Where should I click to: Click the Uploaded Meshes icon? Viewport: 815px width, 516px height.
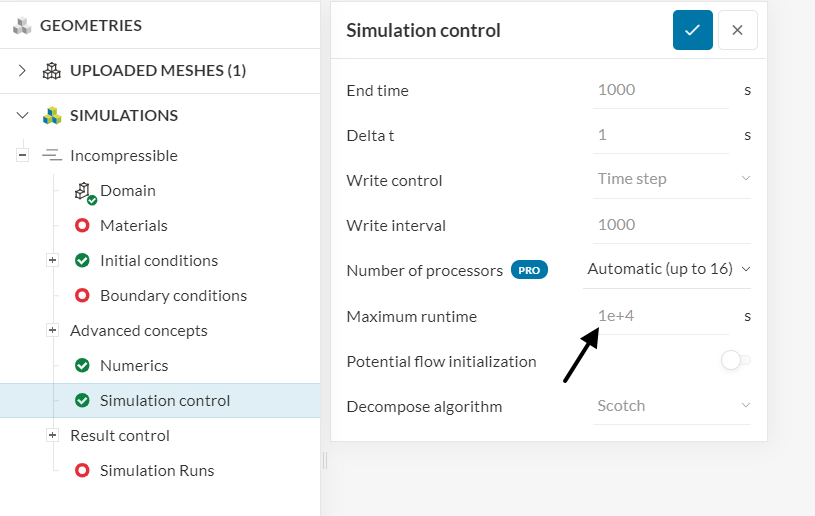click(x=52, y=71)
